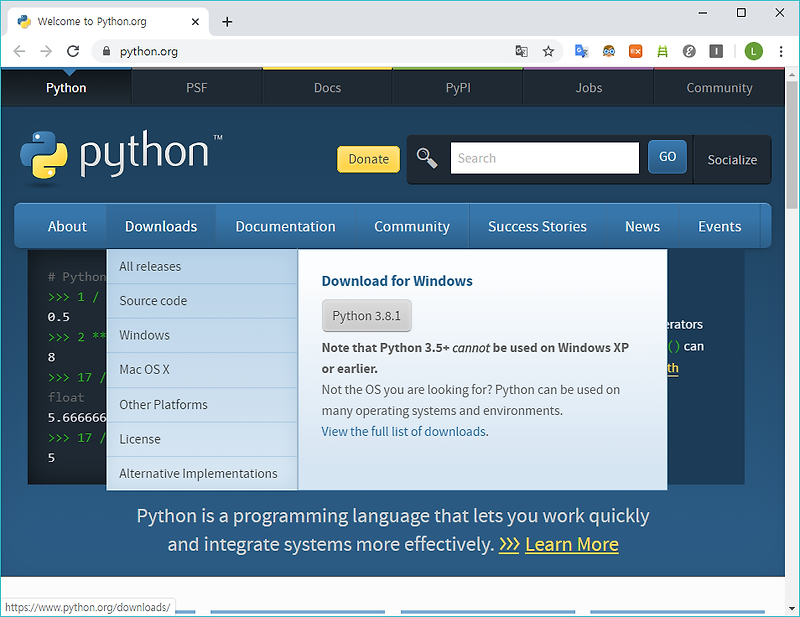Choose Mac OS X from Downloads menu
800x617 pixels.
[x=202, y=369]
